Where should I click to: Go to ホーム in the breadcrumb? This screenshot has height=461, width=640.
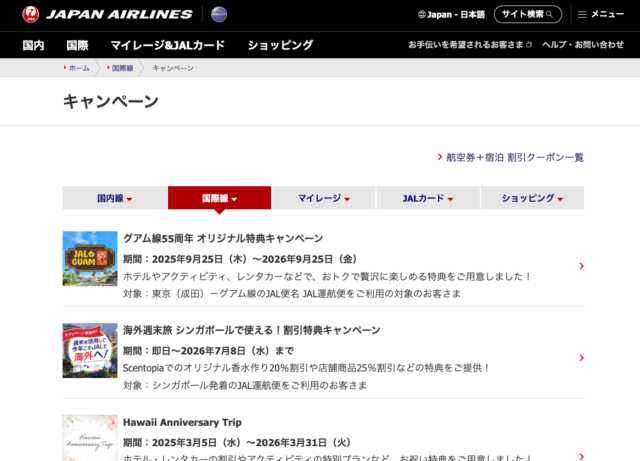pyautogui.click(x=78, y=68)
